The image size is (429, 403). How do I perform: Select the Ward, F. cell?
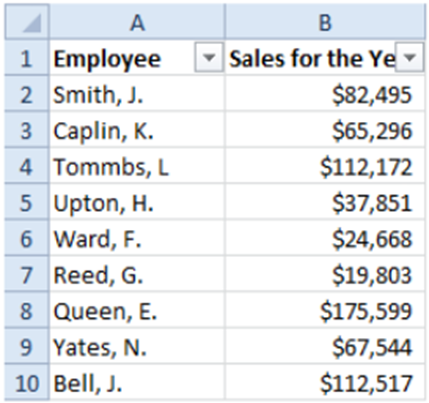click(x=137, y=238)
